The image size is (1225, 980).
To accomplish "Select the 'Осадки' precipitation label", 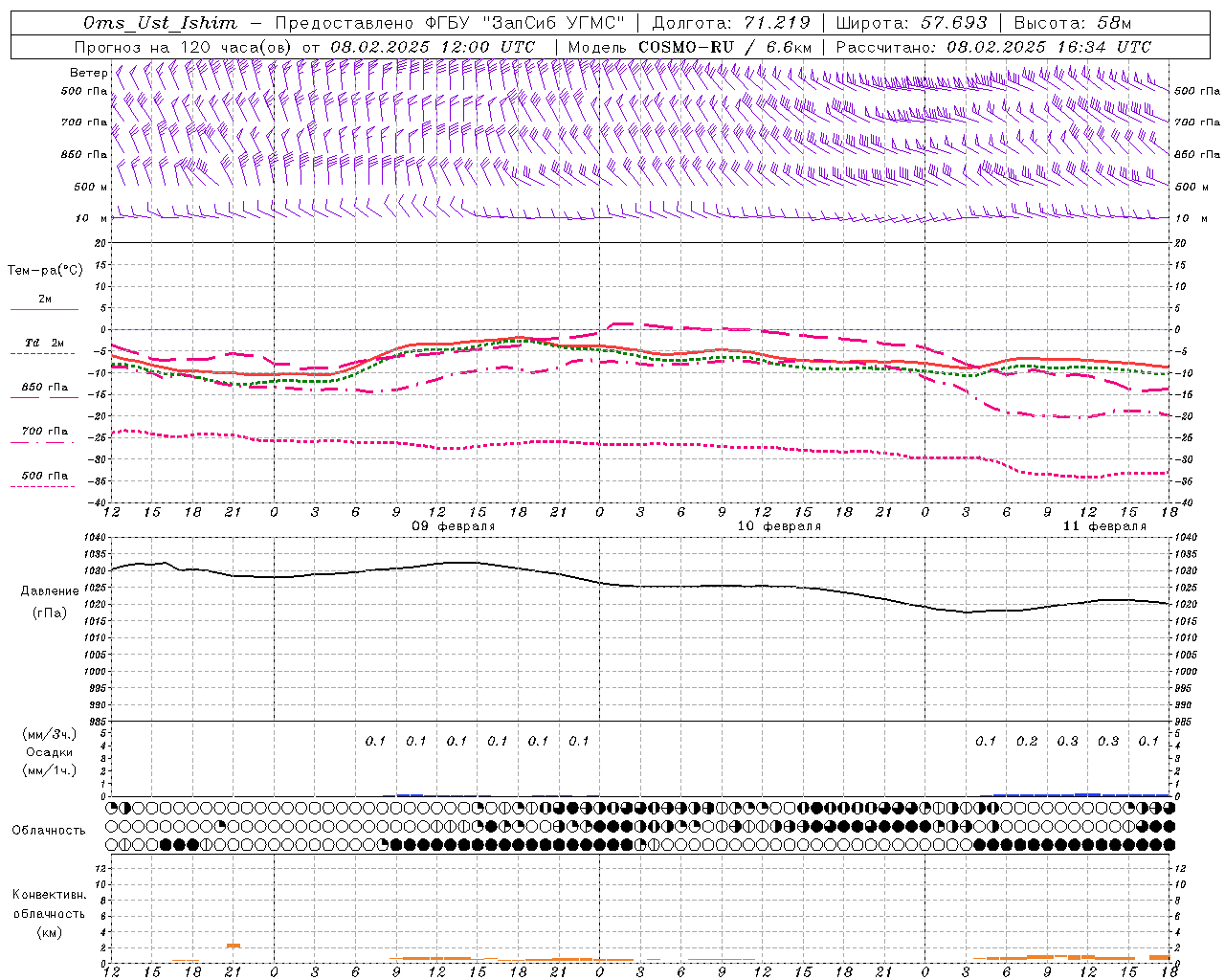I will coord(49,752).
